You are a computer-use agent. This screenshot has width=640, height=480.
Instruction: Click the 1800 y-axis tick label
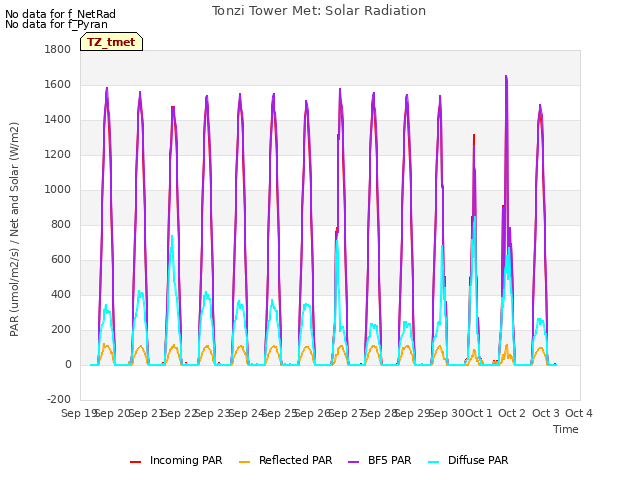pyautogui.click(x=58, y=49)
